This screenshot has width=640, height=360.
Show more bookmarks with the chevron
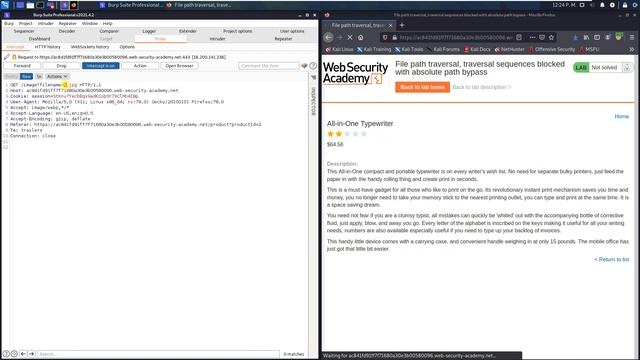tap(631, 49)
